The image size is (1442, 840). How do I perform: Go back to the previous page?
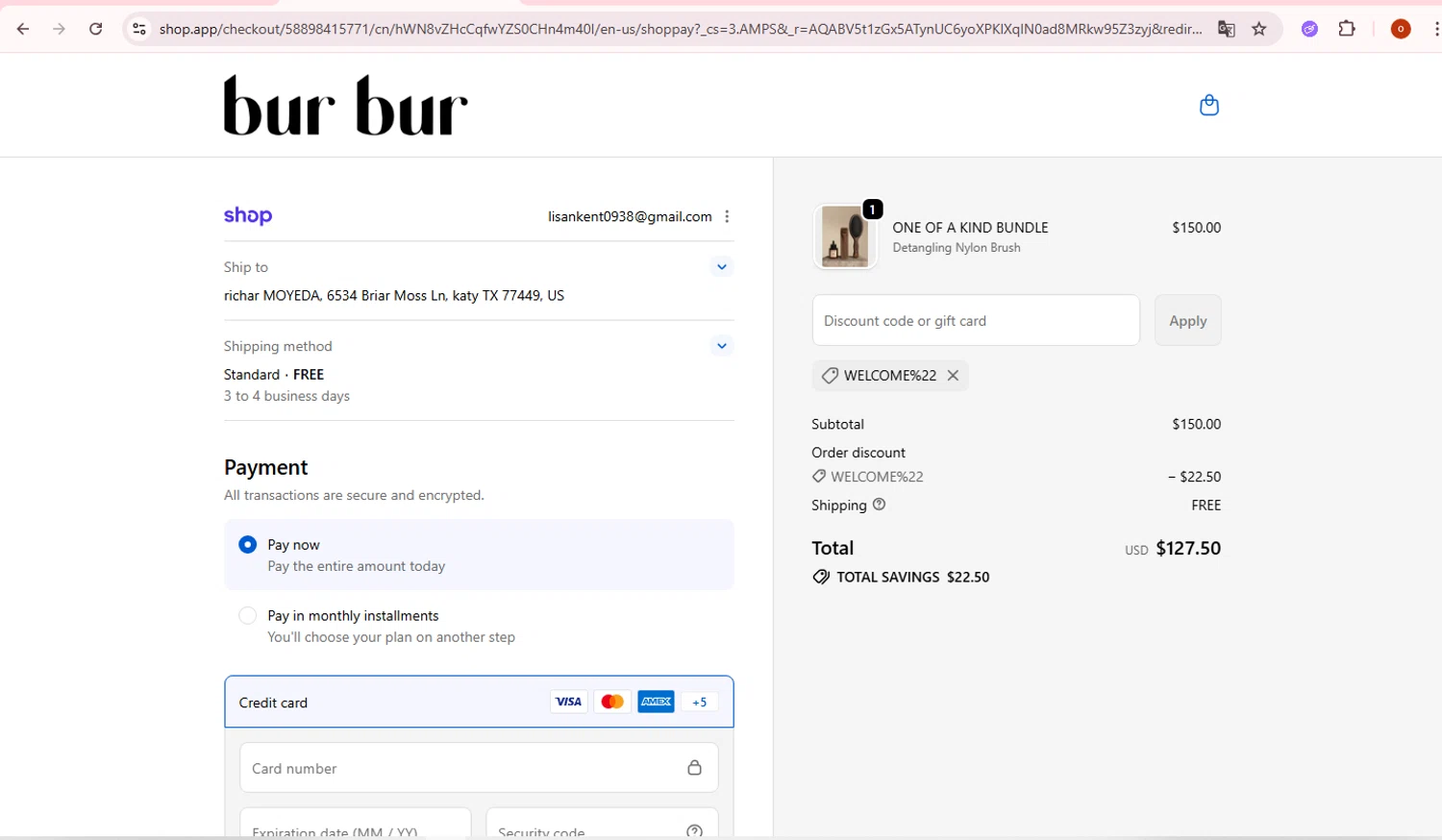coord(23,29)
